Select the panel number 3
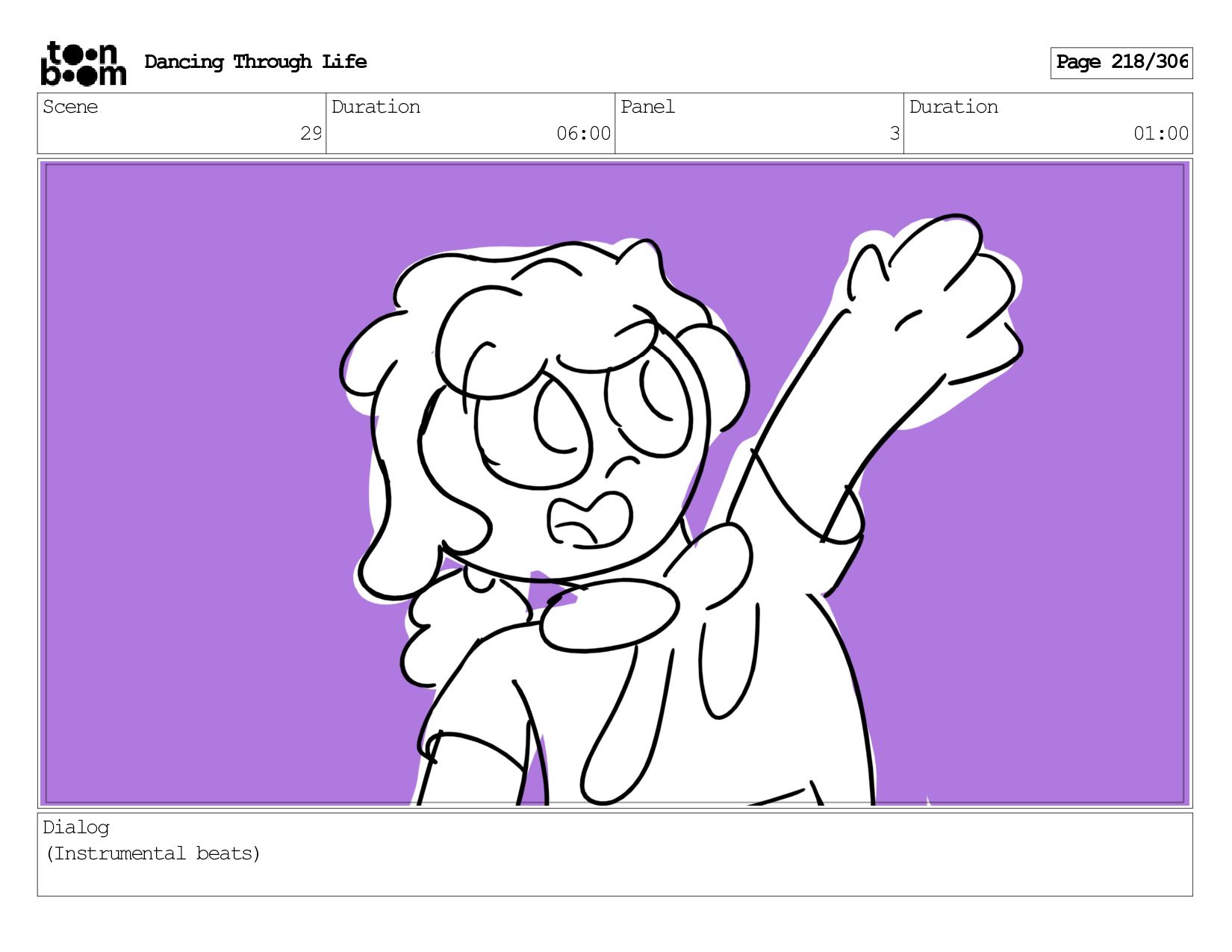1232x952 pixels. click(895, 134)
